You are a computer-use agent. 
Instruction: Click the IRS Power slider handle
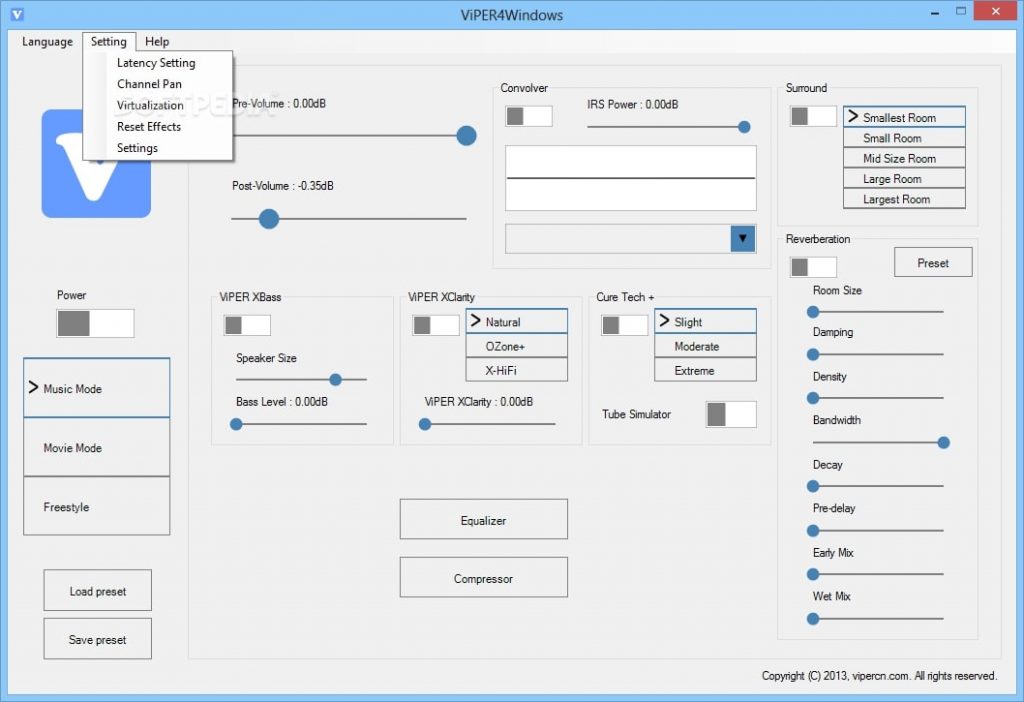point(744,127)
